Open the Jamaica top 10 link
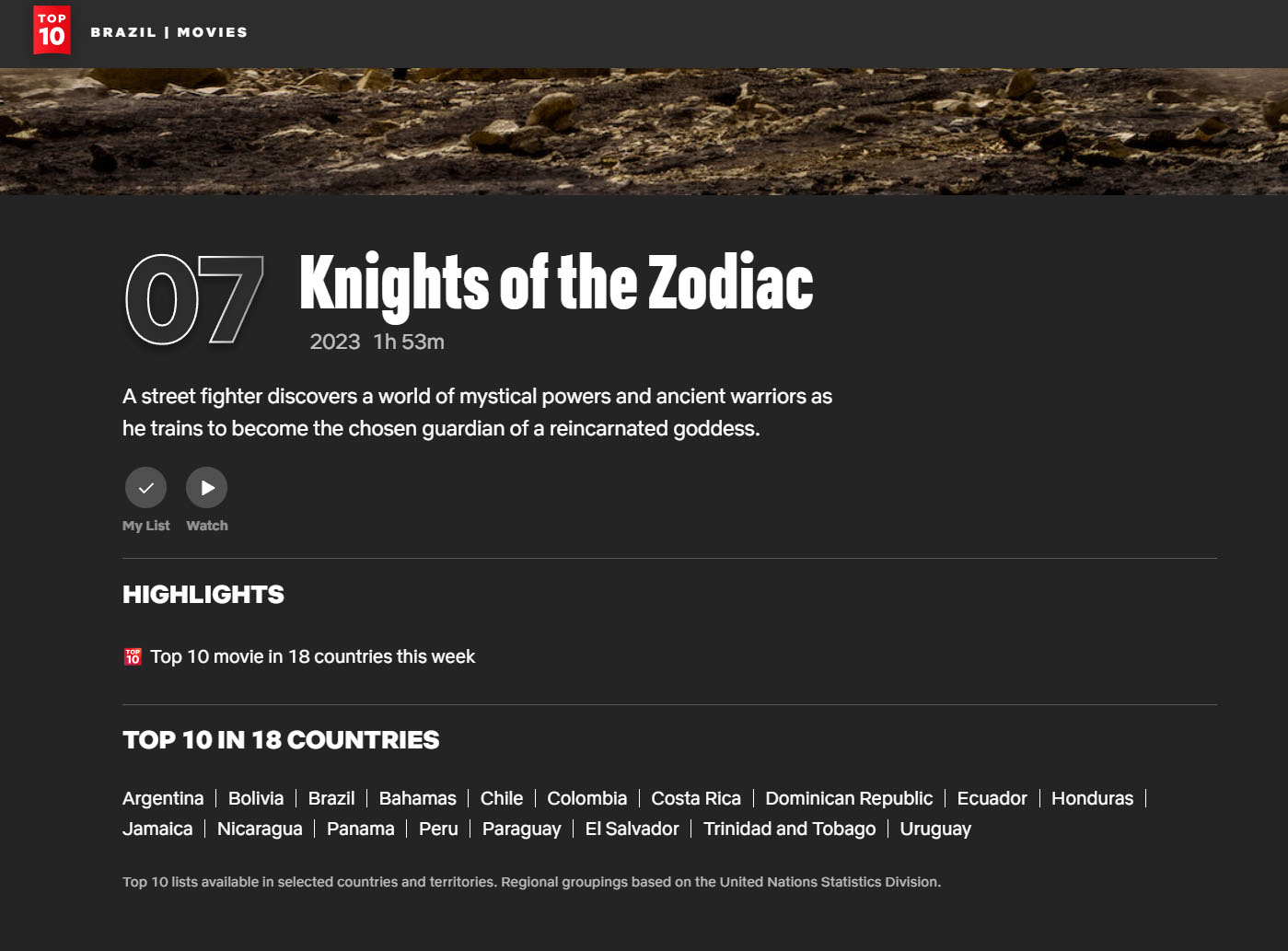Image resolution: width=1288 pixels, height=951 pixels. [x=157, y=829]
